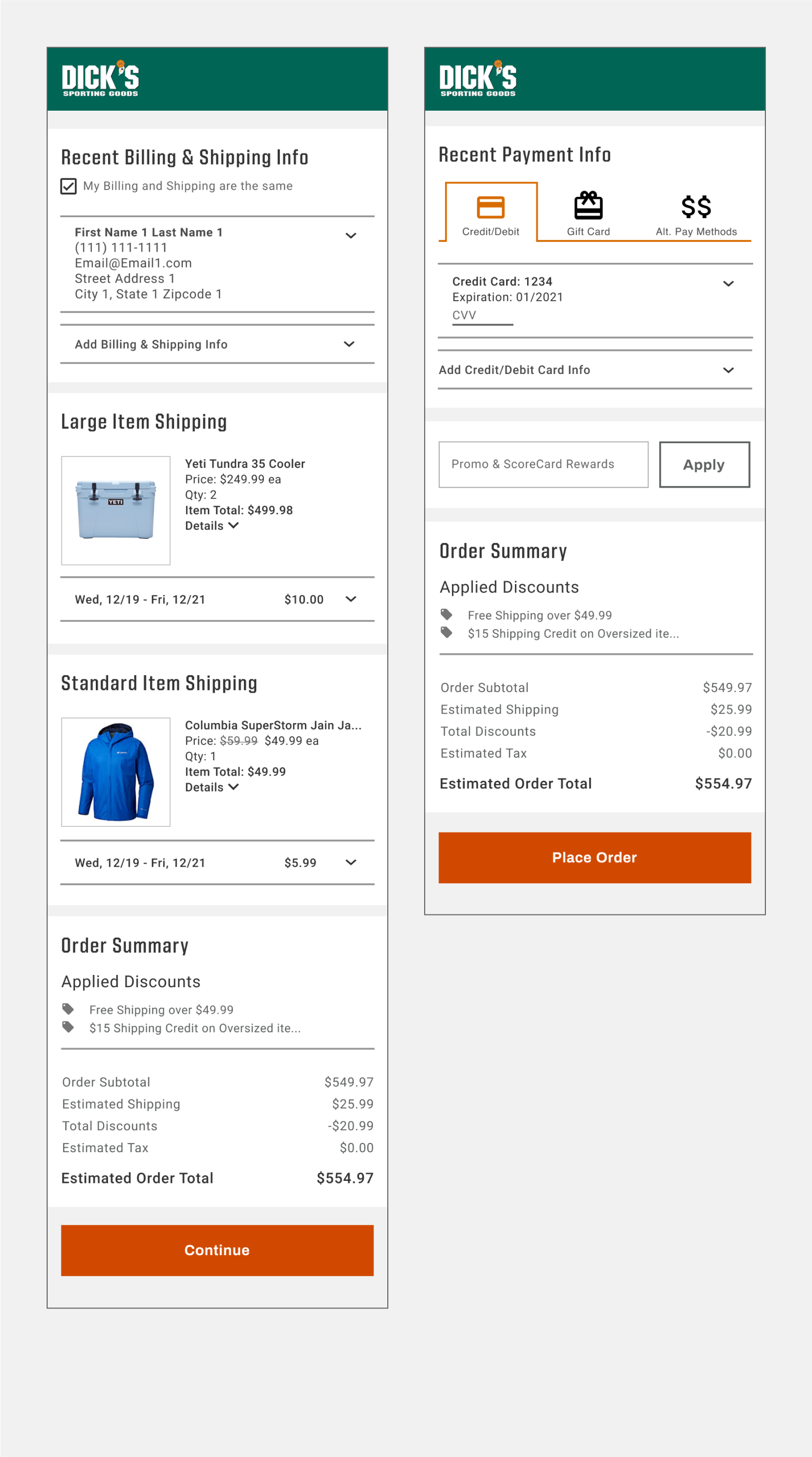Expand the Credit Card: 1234 chevron
The width and height of the screenshot is (812, 1457).
728,283
